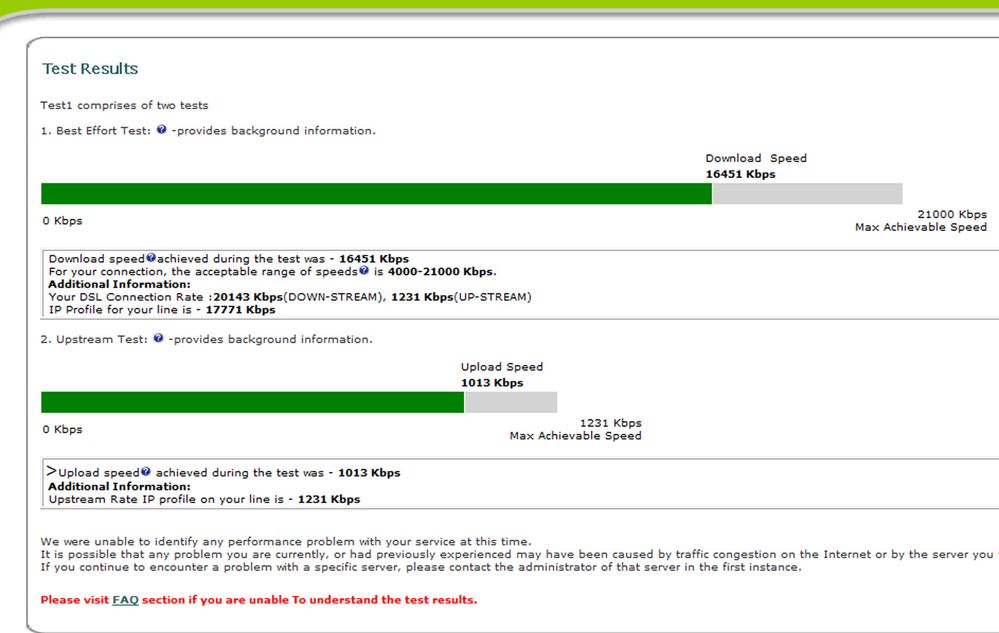Open the FAQ link

pos(126,600)
